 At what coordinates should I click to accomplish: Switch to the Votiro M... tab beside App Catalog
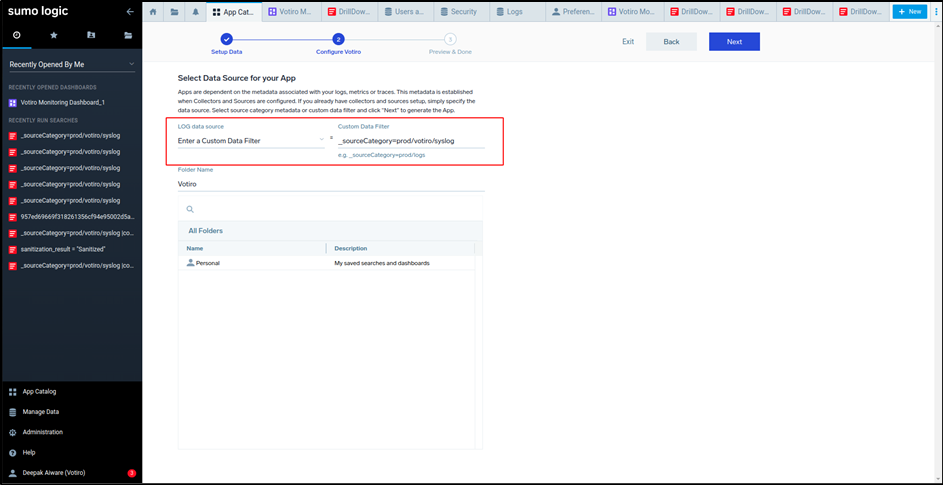click(291, 11)
